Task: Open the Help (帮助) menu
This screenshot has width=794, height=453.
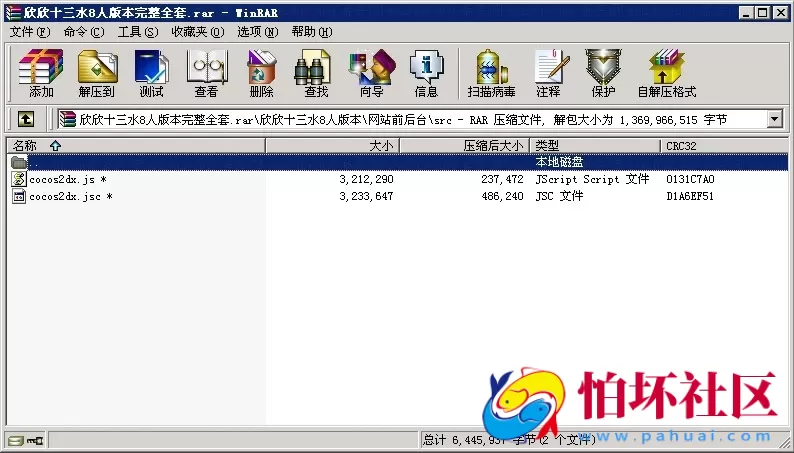Action: (x=312, y=32)
